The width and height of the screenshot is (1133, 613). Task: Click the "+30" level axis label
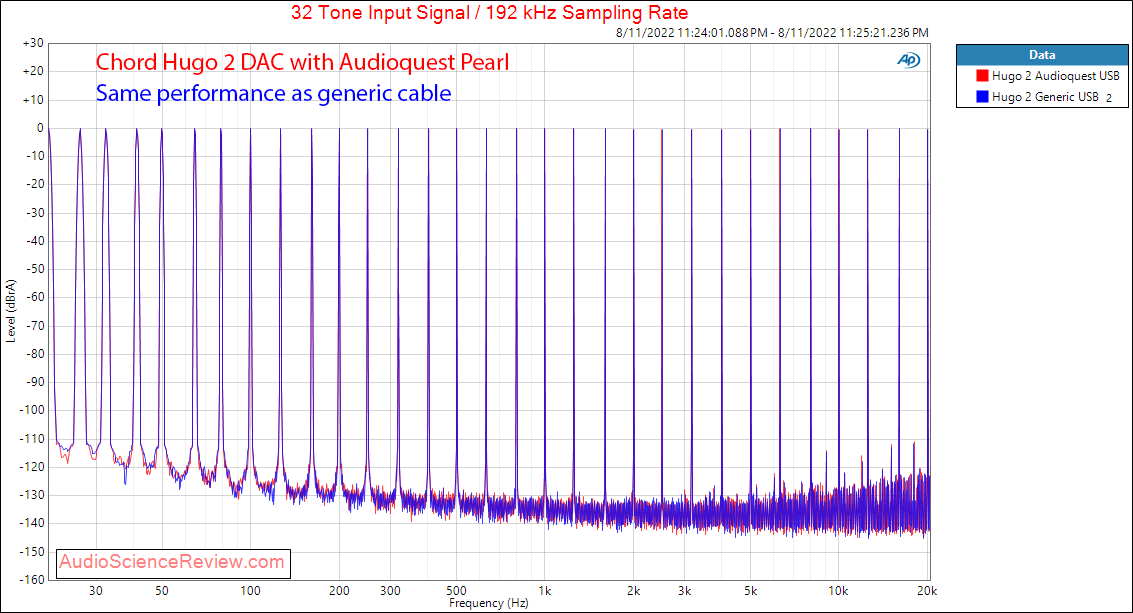coord(33,43)
